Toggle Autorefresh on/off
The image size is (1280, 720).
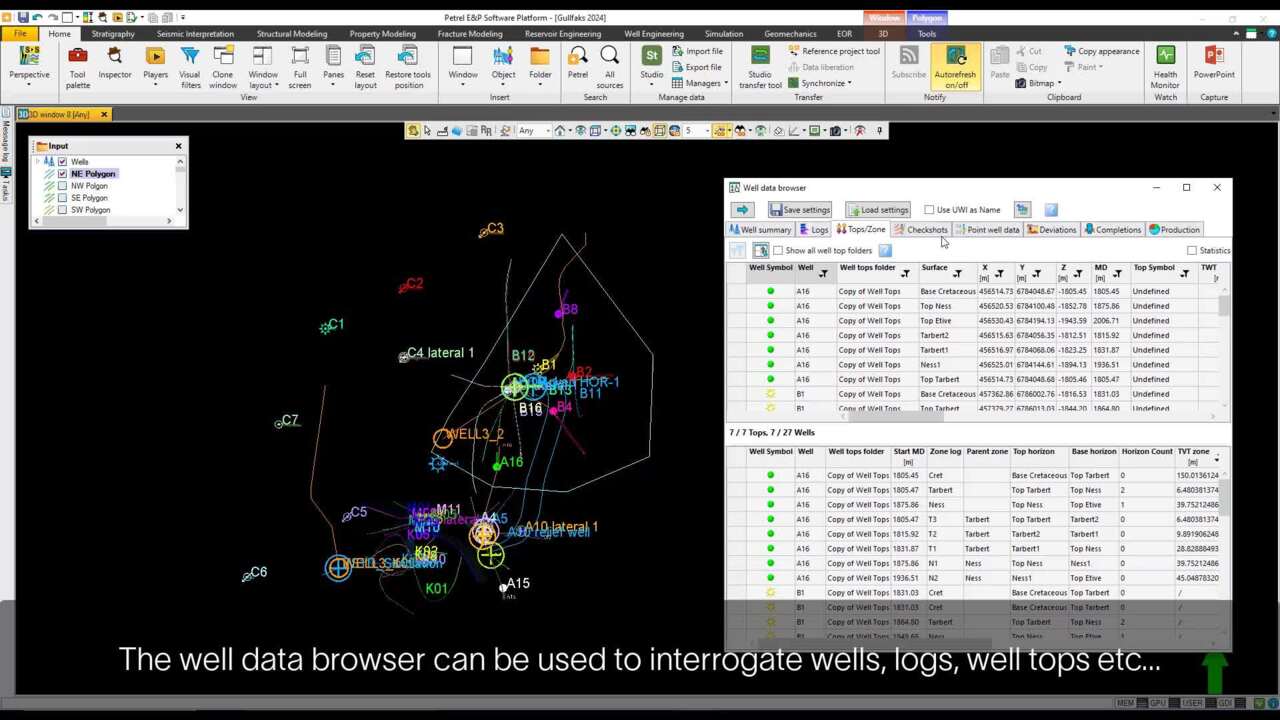point(955,67)
